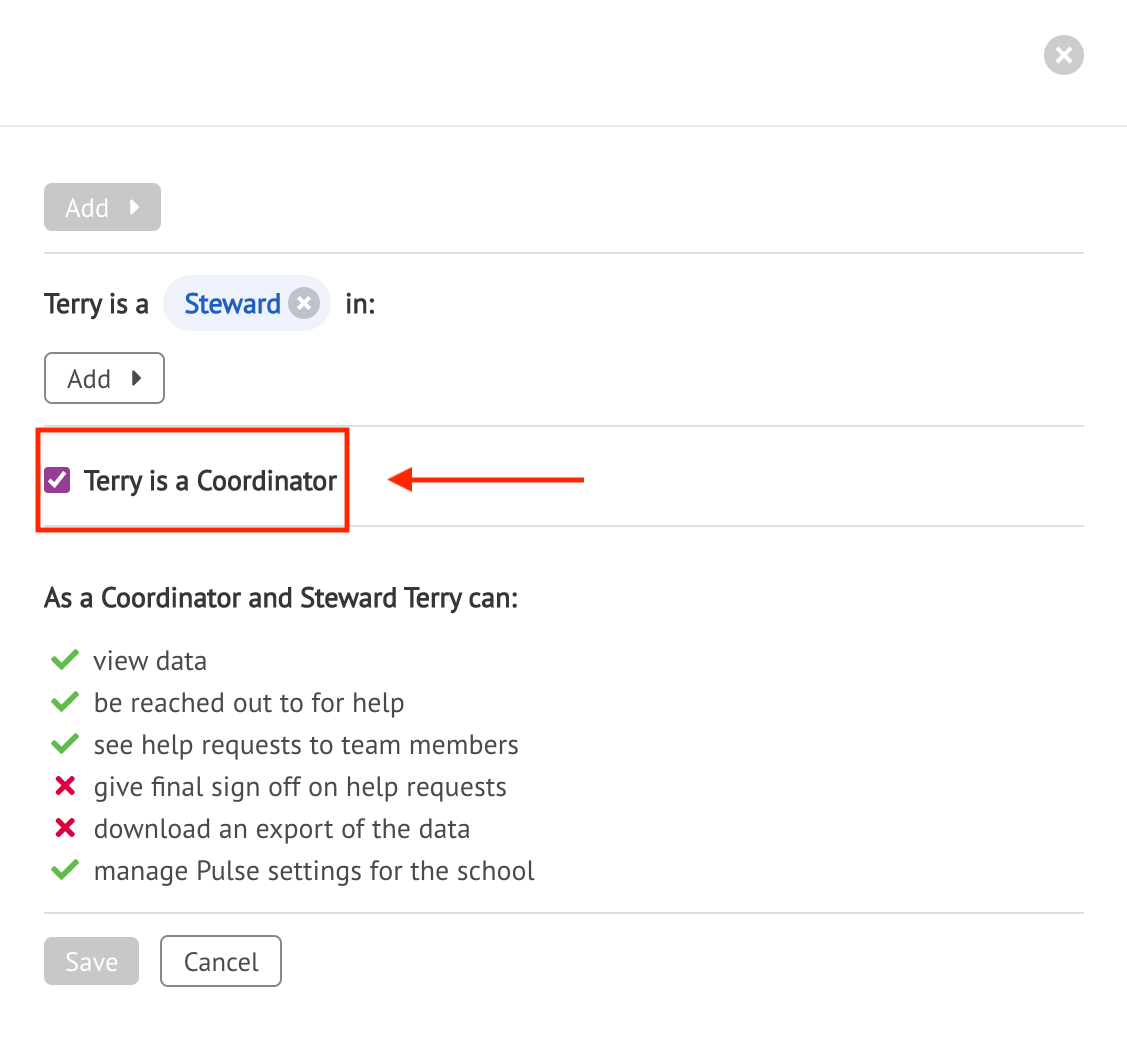
Task: Click the Save button
Action: [91, 961]
